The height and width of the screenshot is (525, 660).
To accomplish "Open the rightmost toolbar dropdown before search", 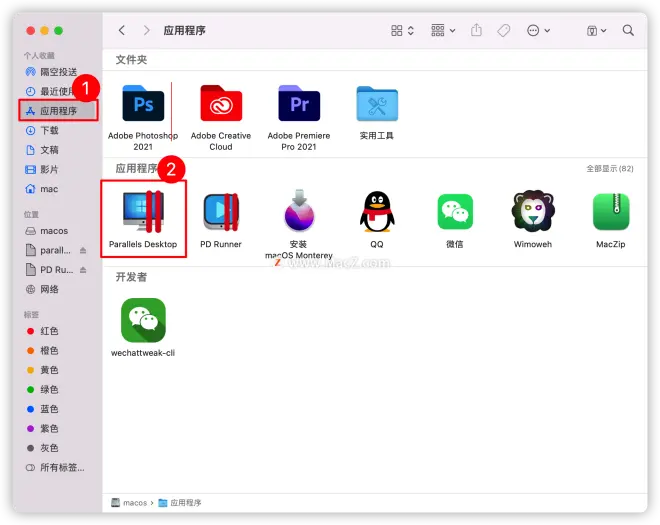I will point(596,30).
